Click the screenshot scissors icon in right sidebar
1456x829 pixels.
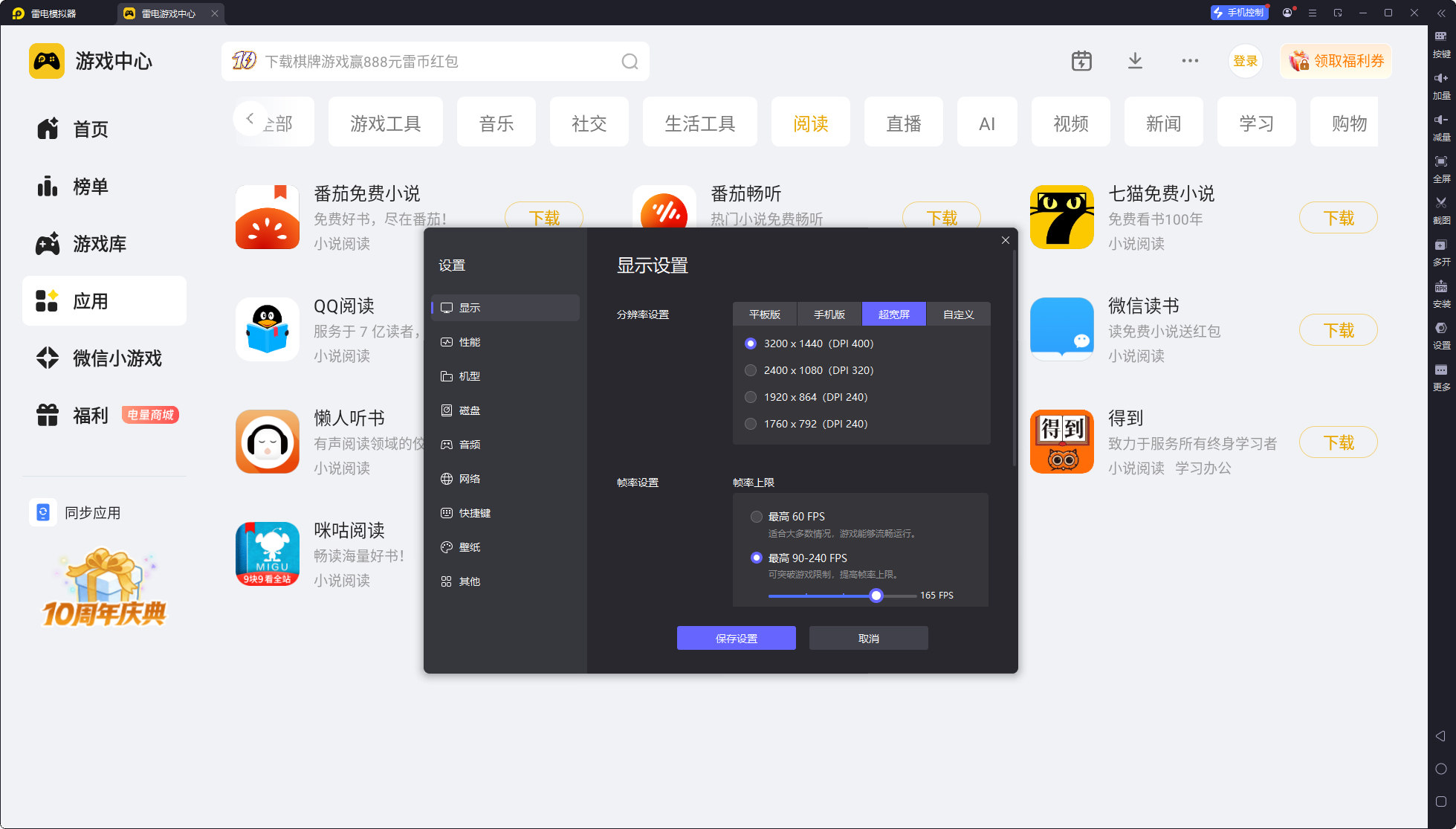(x=1441, y=203)
